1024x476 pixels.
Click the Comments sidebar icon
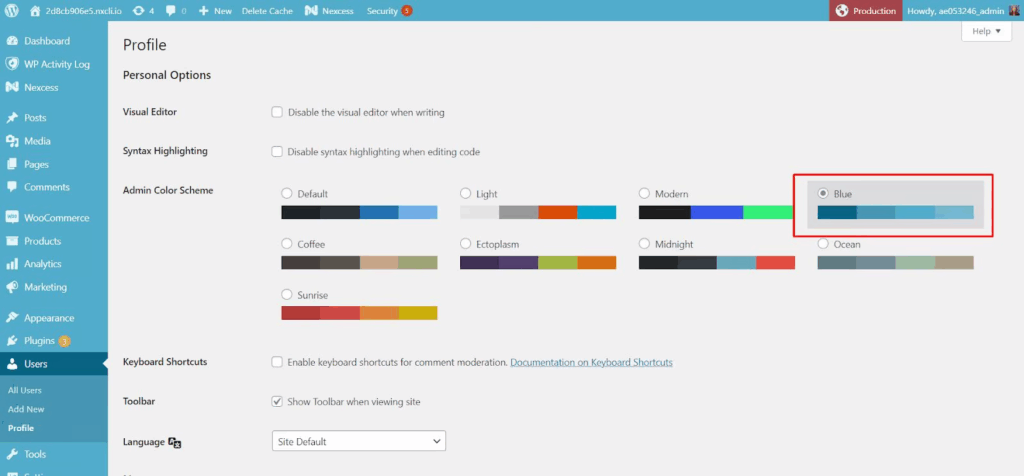point(12,187)
